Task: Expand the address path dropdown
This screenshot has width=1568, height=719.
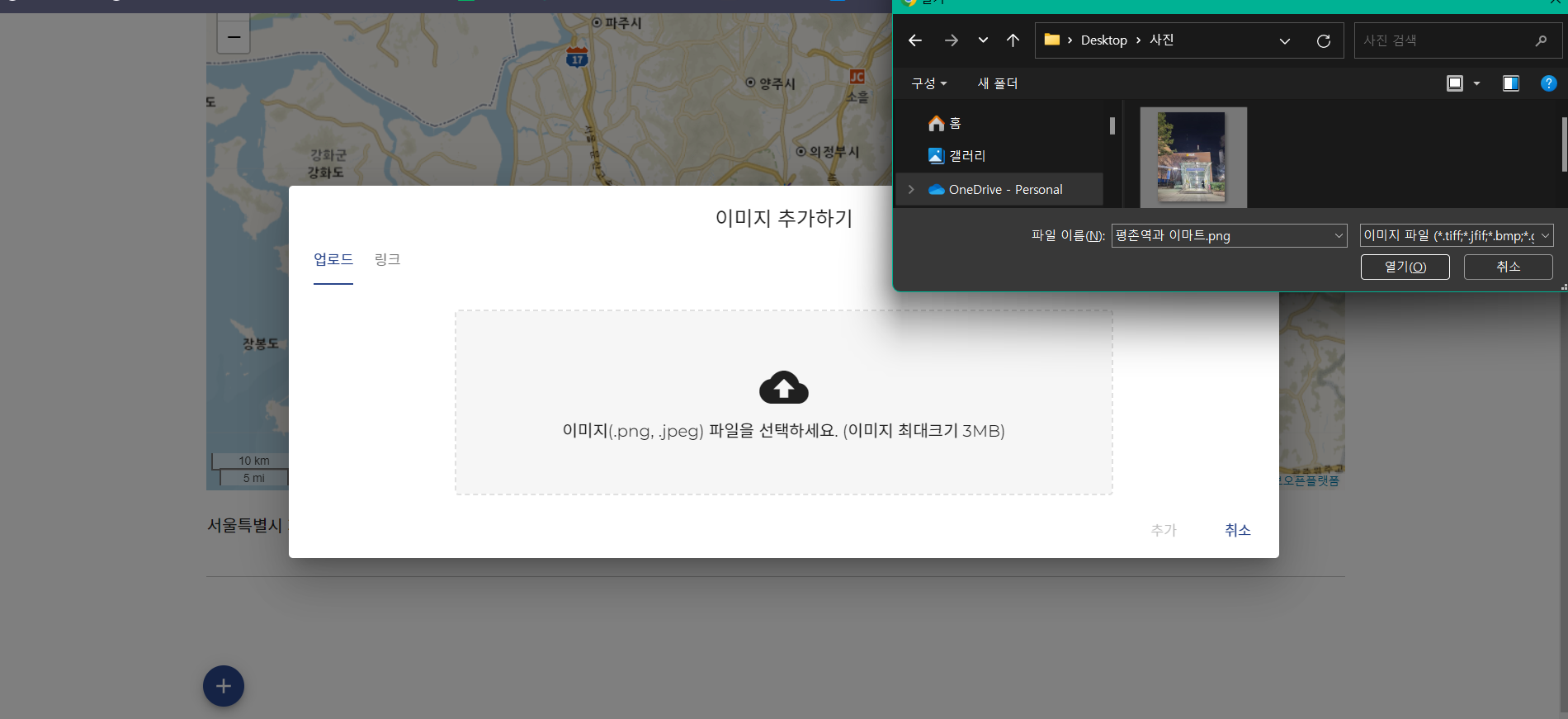Action: coord(1284,40)
